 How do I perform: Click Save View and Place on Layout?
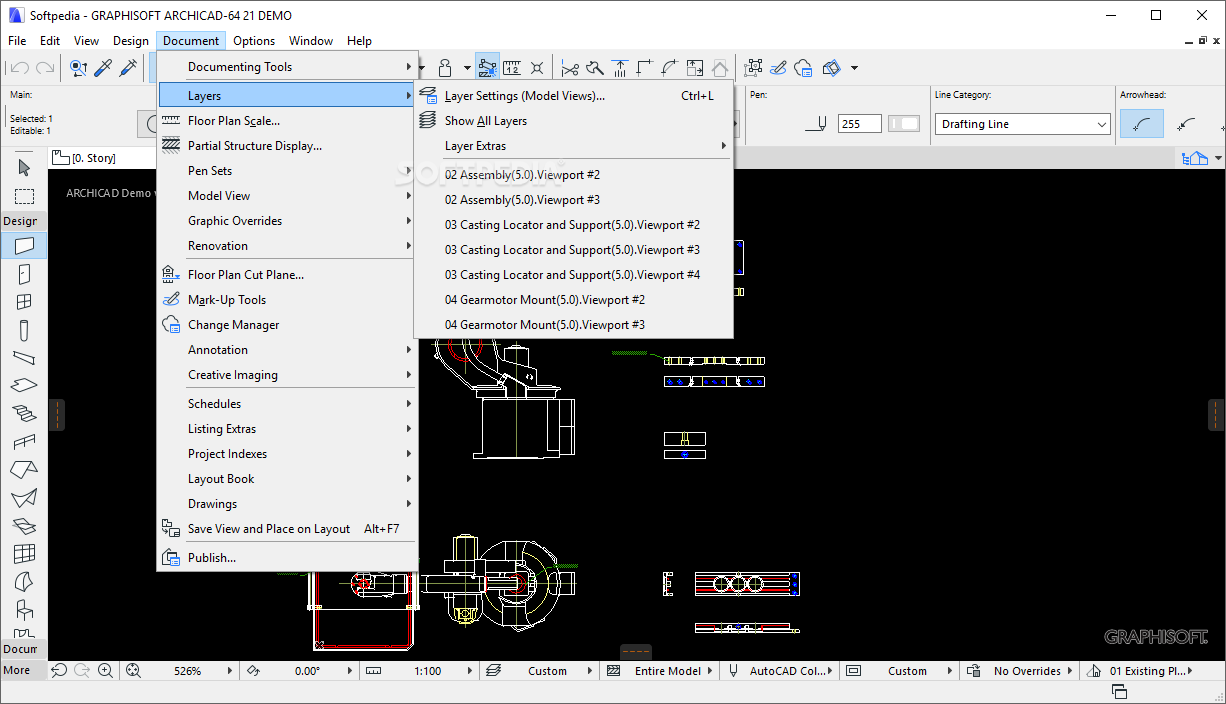pyautogui.click(x=287, y=529)
